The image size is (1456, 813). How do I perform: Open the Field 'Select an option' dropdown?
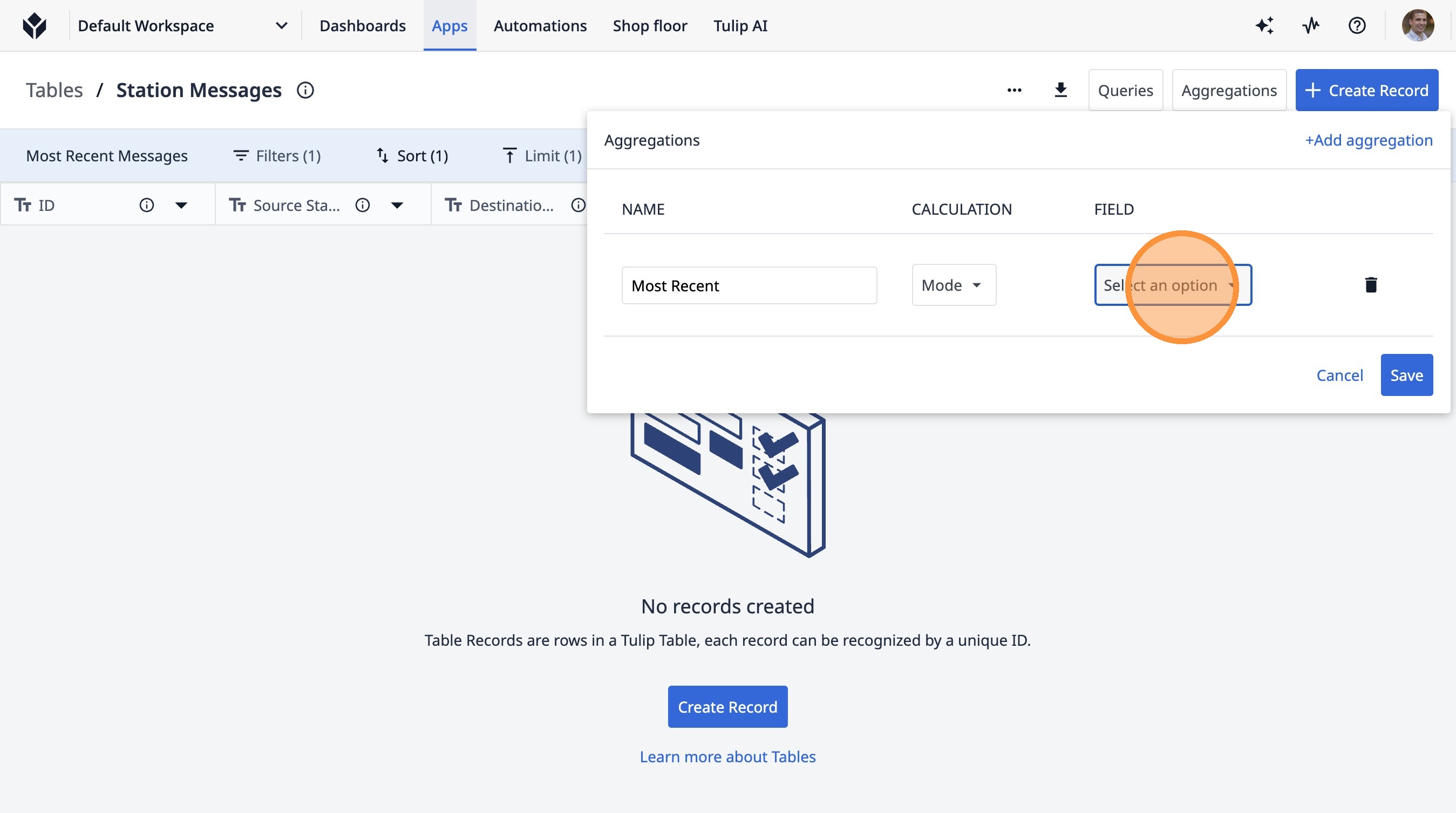click(x=1172, y=285)
